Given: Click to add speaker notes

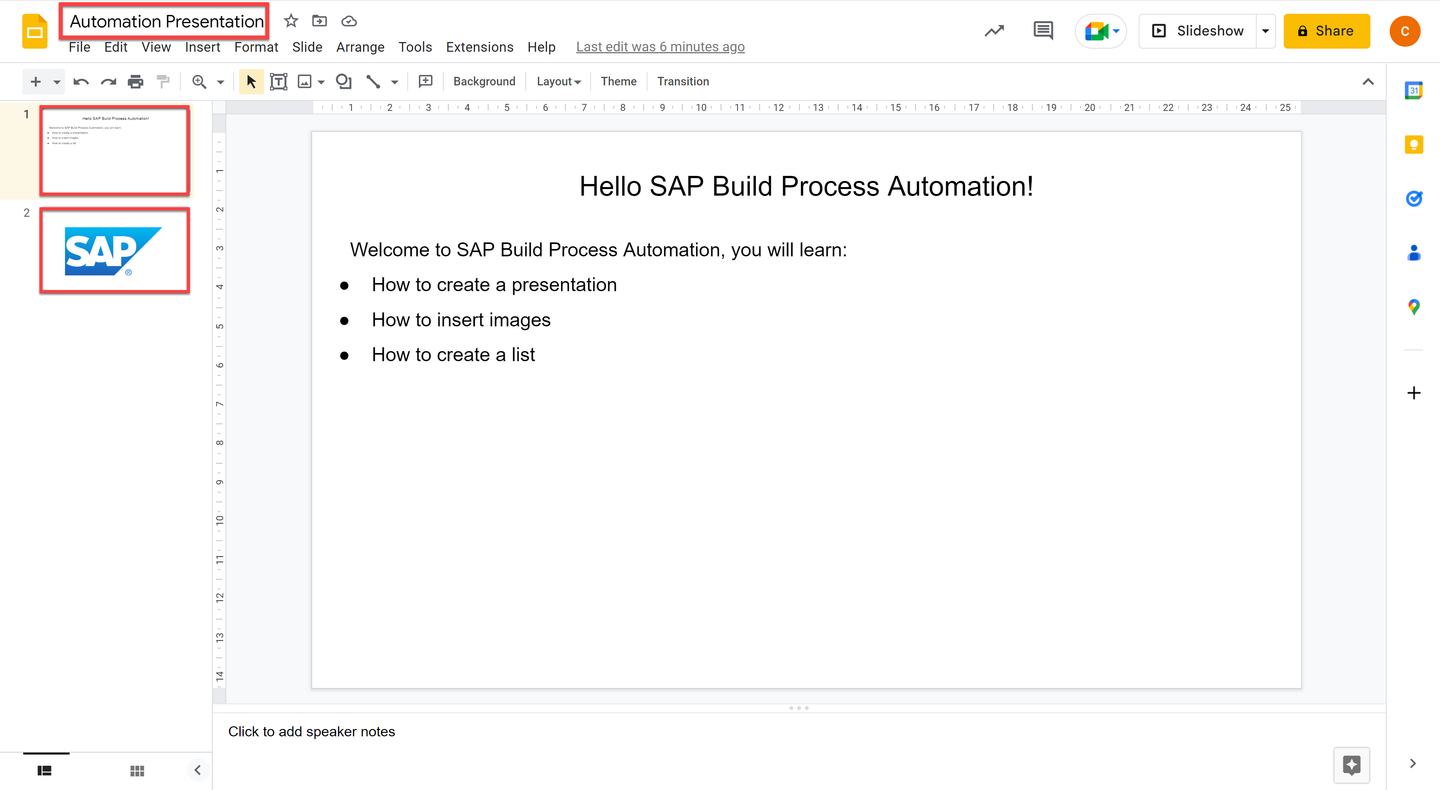Looking at the screenshot, I should 312,732.
